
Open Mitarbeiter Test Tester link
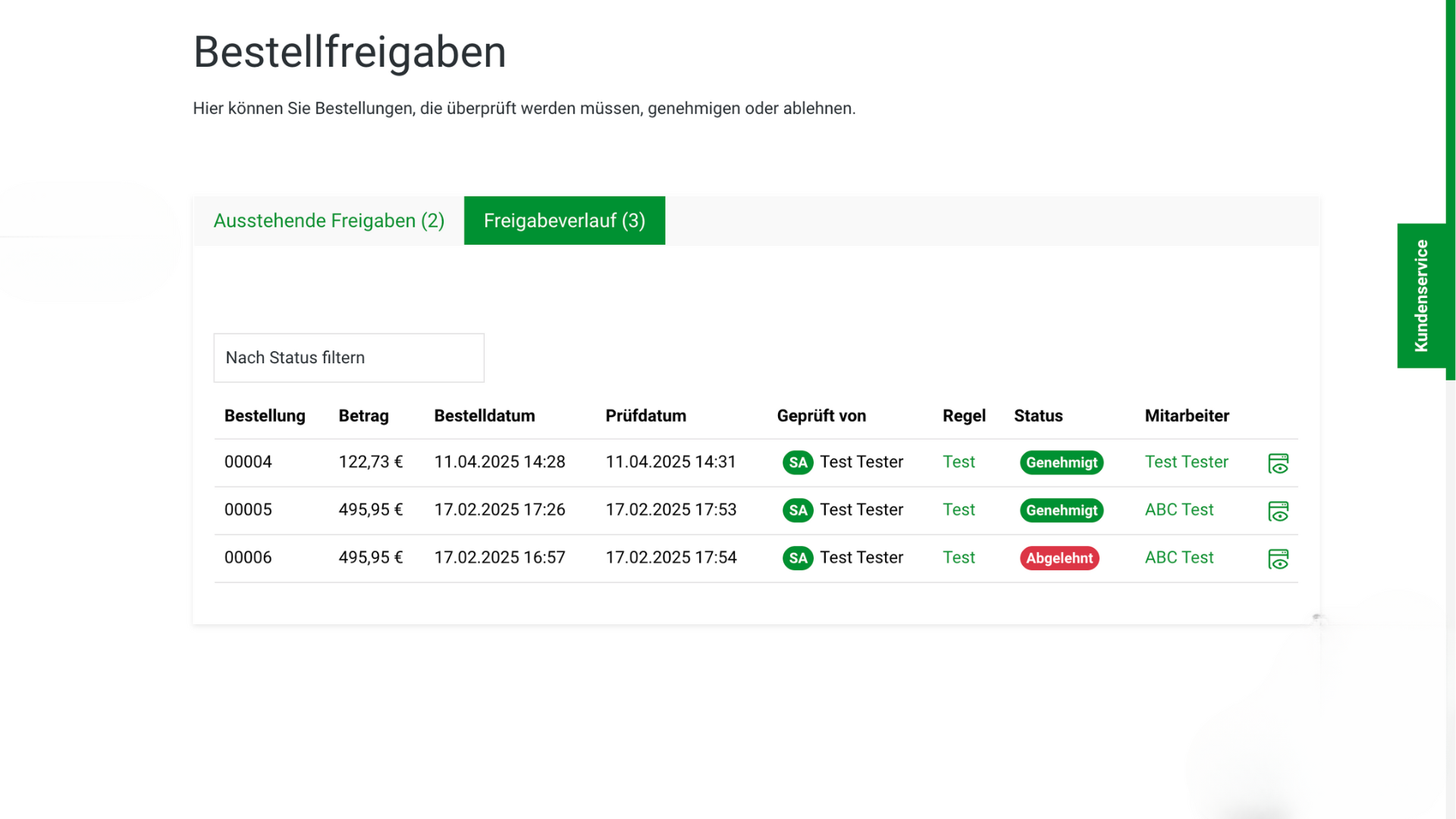tap(1186, 462)
